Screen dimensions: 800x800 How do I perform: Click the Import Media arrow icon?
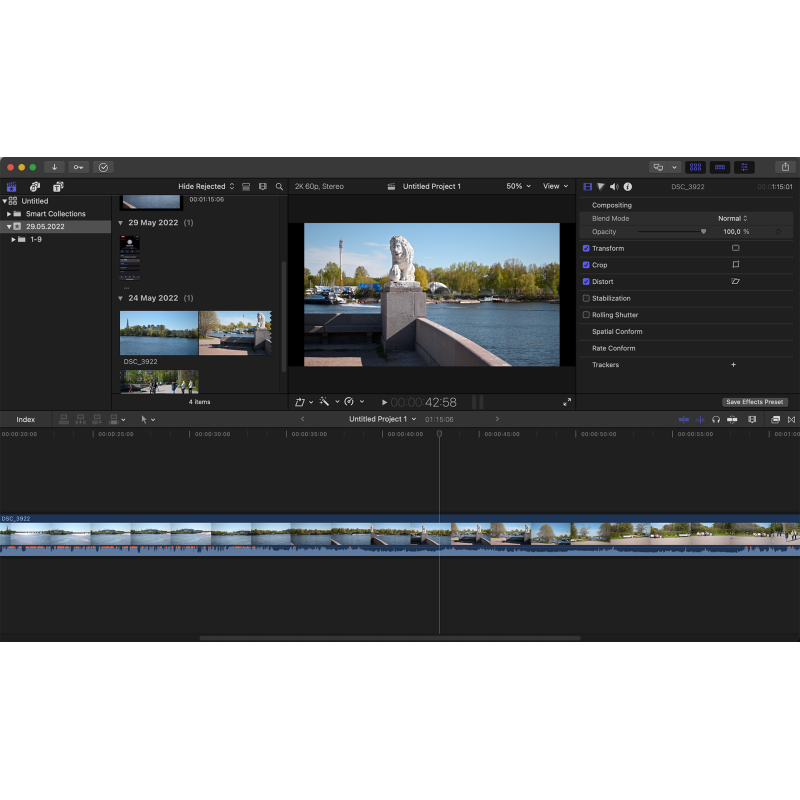click(x=55, y=167)
